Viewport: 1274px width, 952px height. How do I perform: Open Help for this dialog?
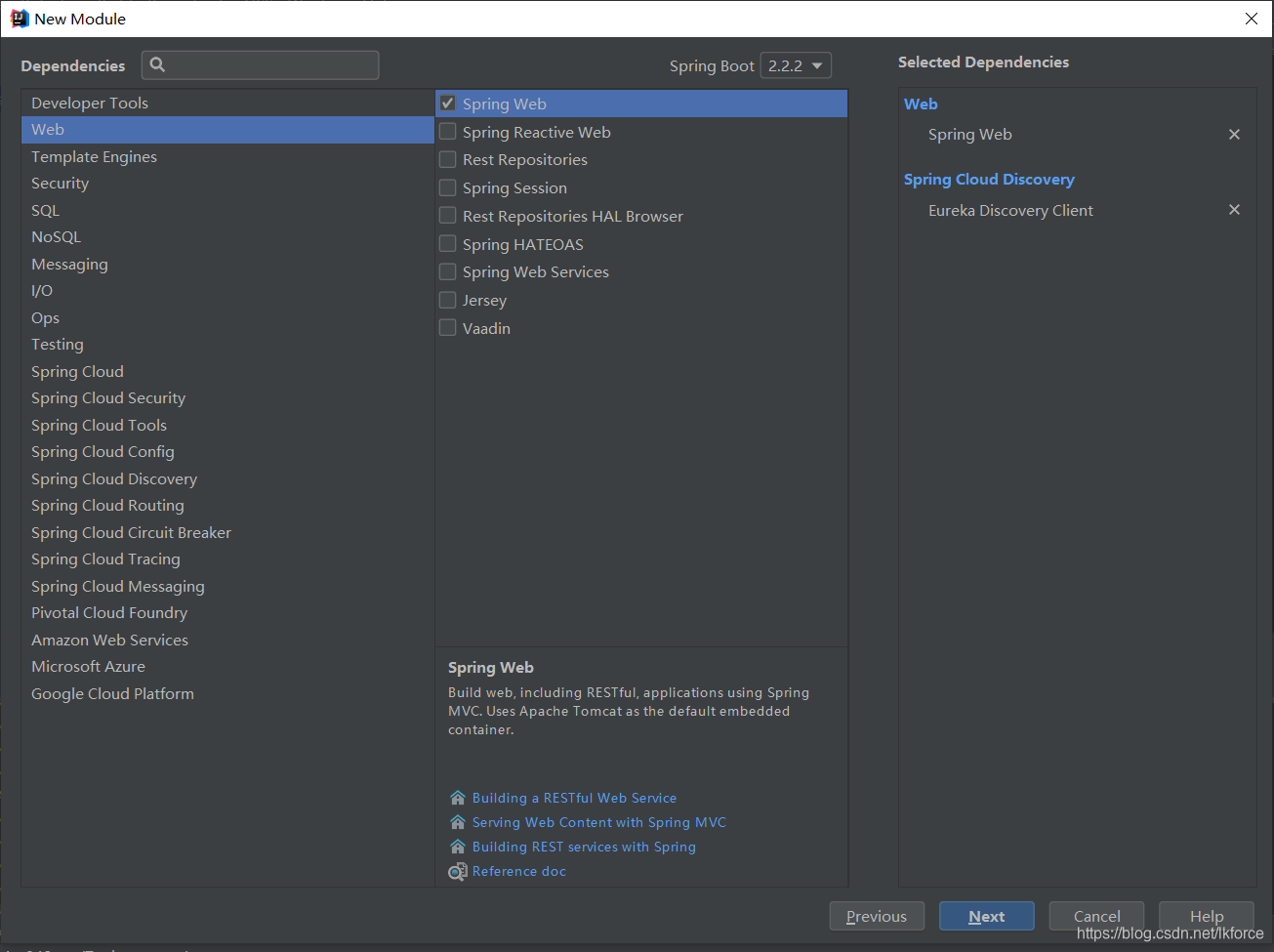[x=1207, y=916]
